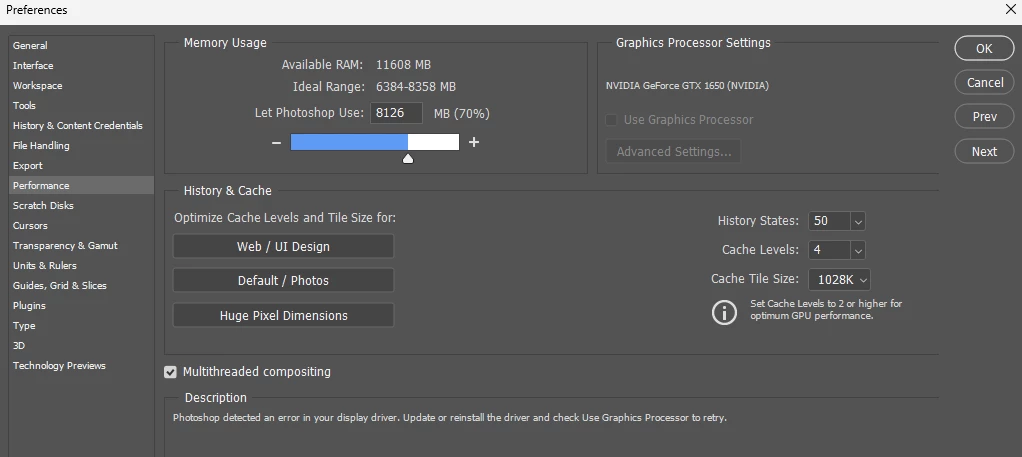Toggle the Multithreaded compositing checkbox

[171, 372]
